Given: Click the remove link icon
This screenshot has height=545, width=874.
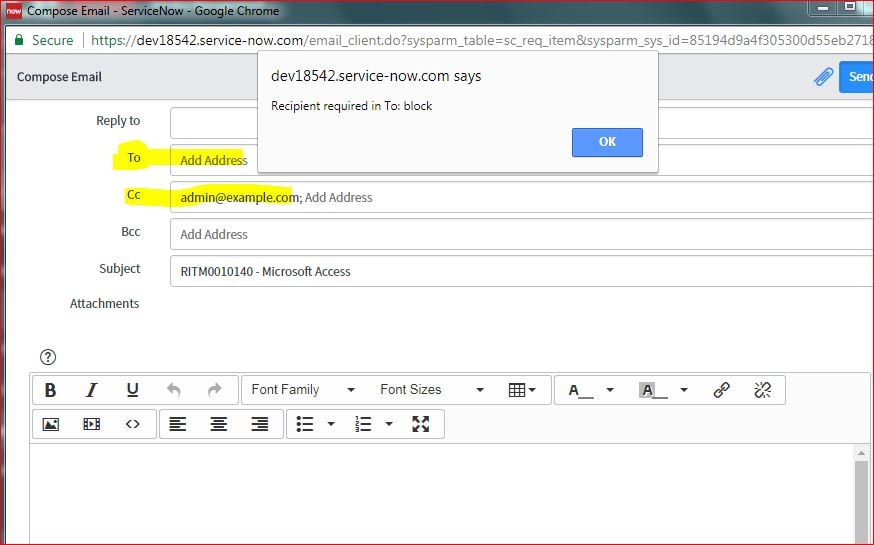Looking at the screenshot, I should click(x=762, y=390).
